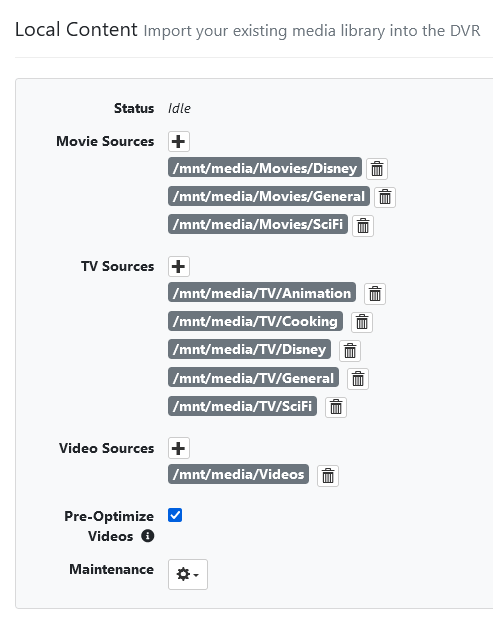Add a new TV Sources path
Image resolution: width=493 pixels, height=620 pixels.
pos(179,267)
